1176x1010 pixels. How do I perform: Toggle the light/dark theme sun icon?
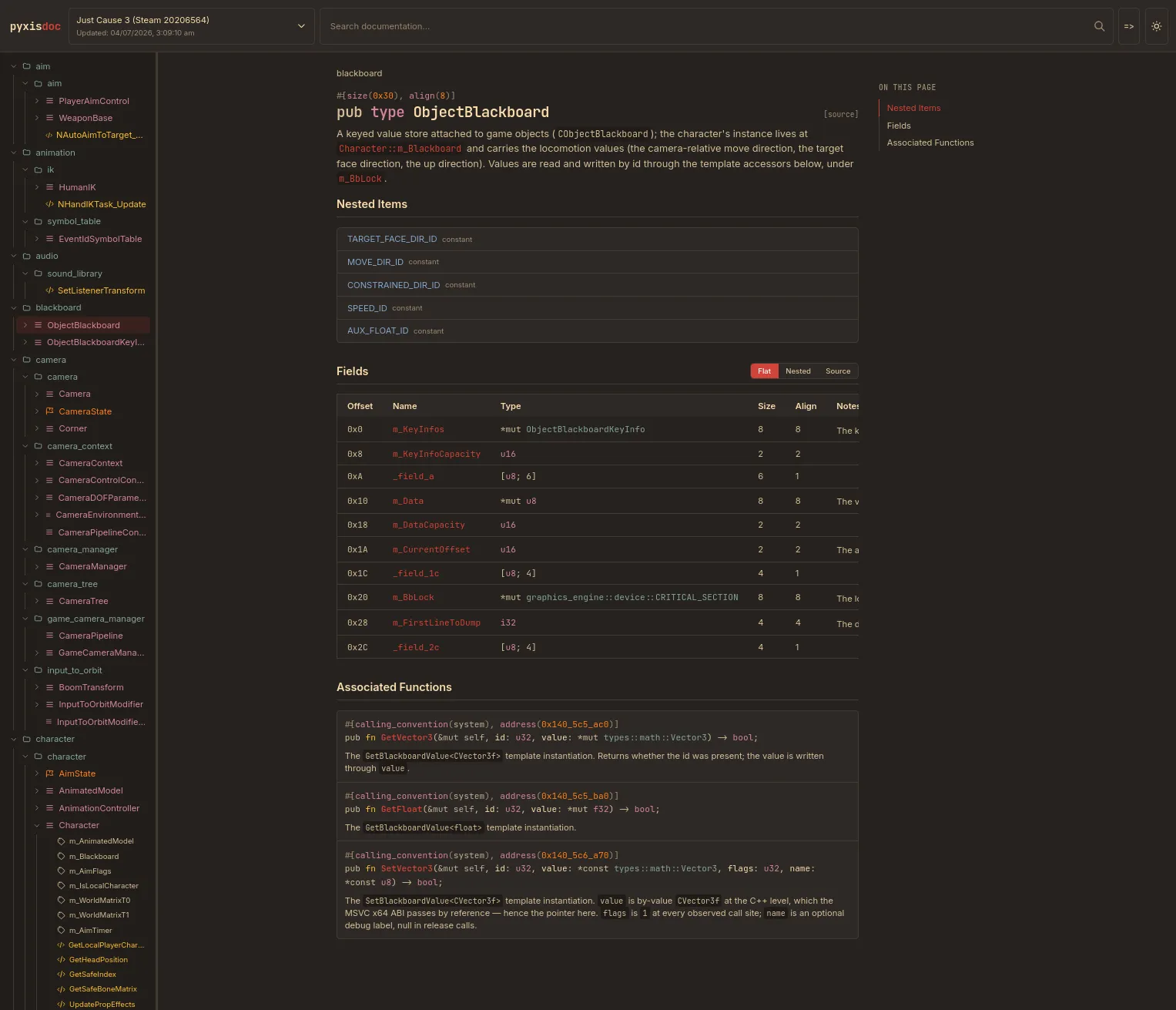[x=1156, y=26]
